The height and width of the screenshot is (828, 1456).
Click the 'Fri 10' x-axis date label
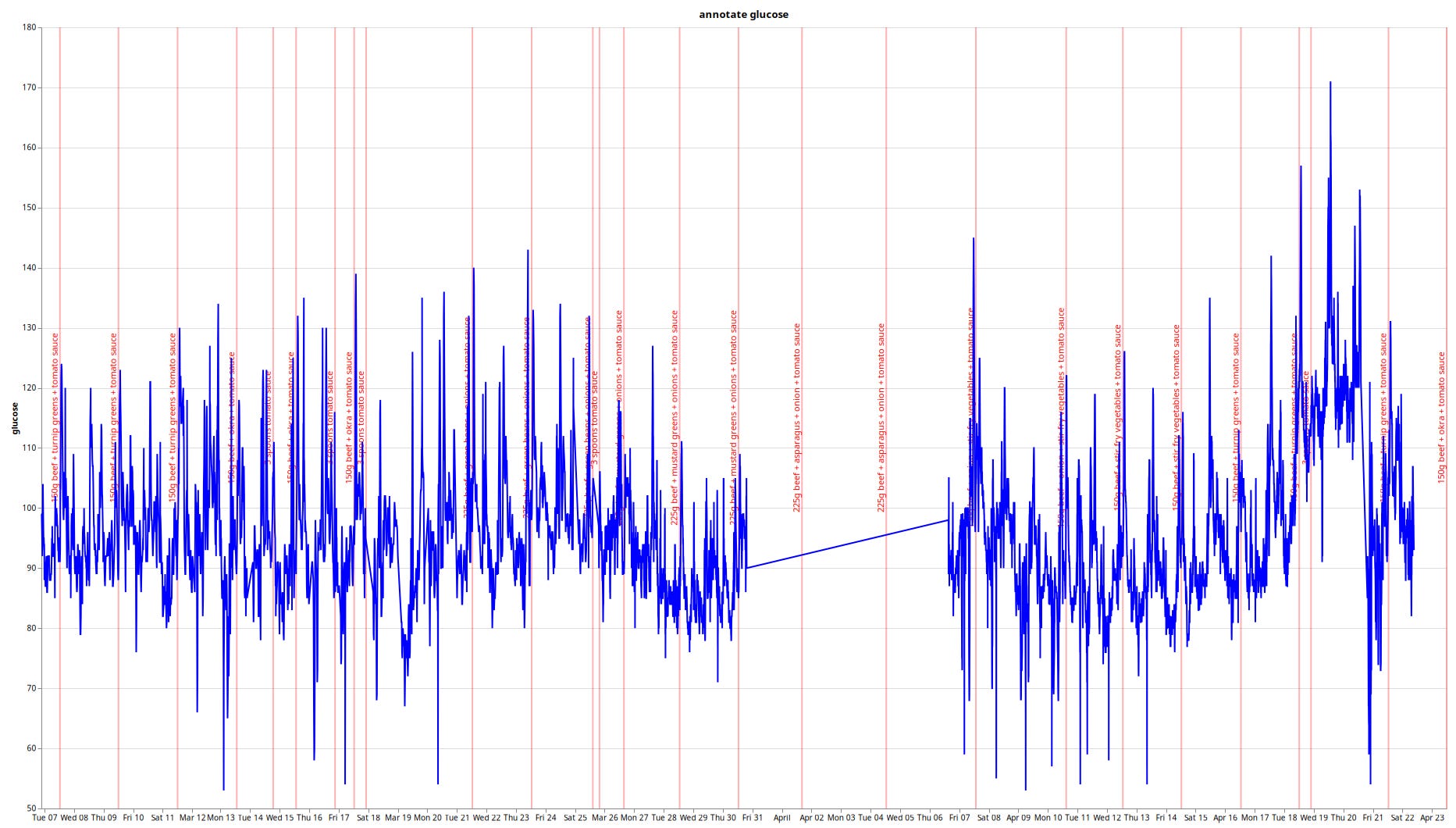tap(133, 819)
